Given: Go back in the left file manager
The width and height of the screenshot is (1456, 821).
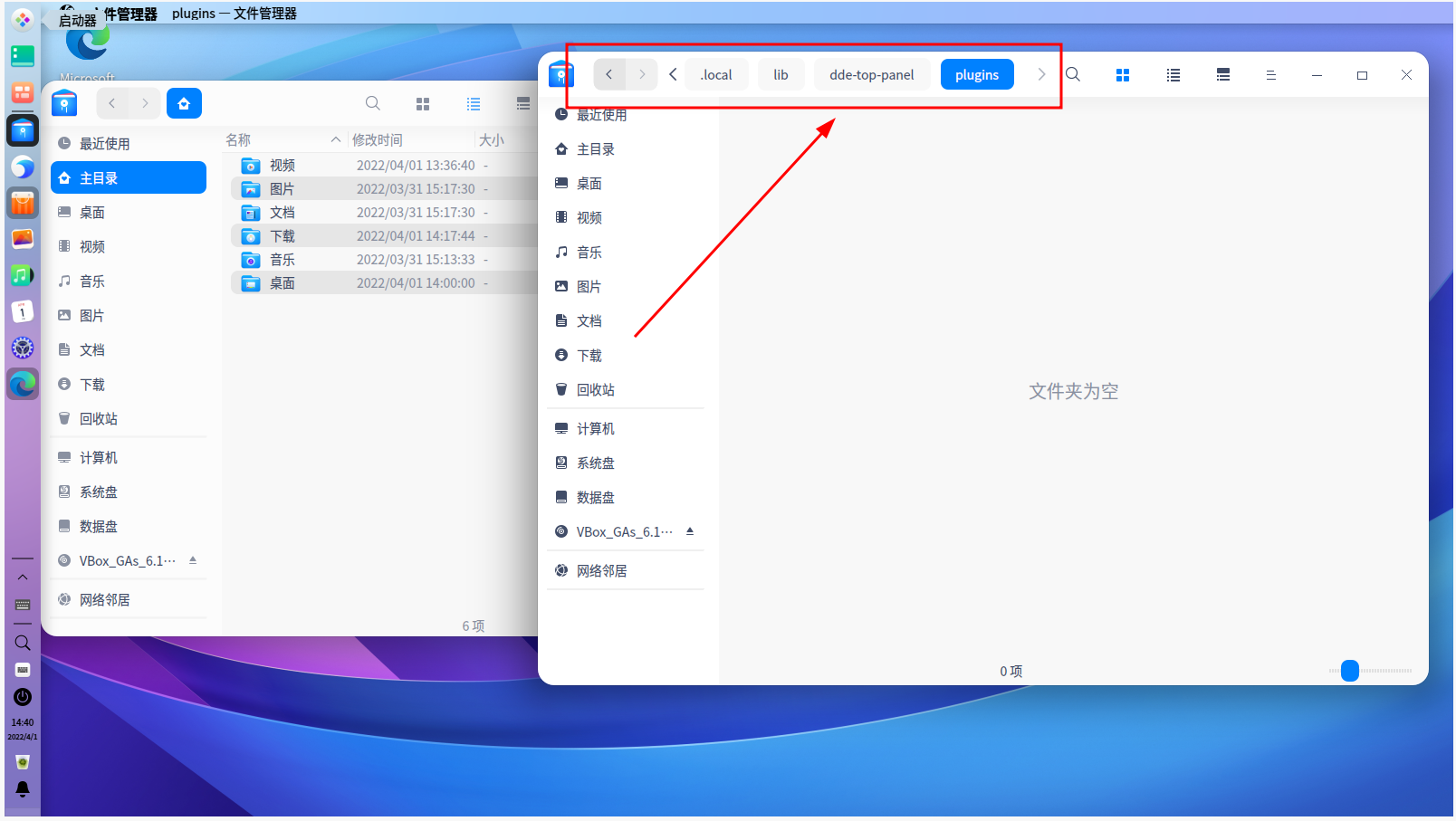Looking at the screenshot, I should [112, 103].
